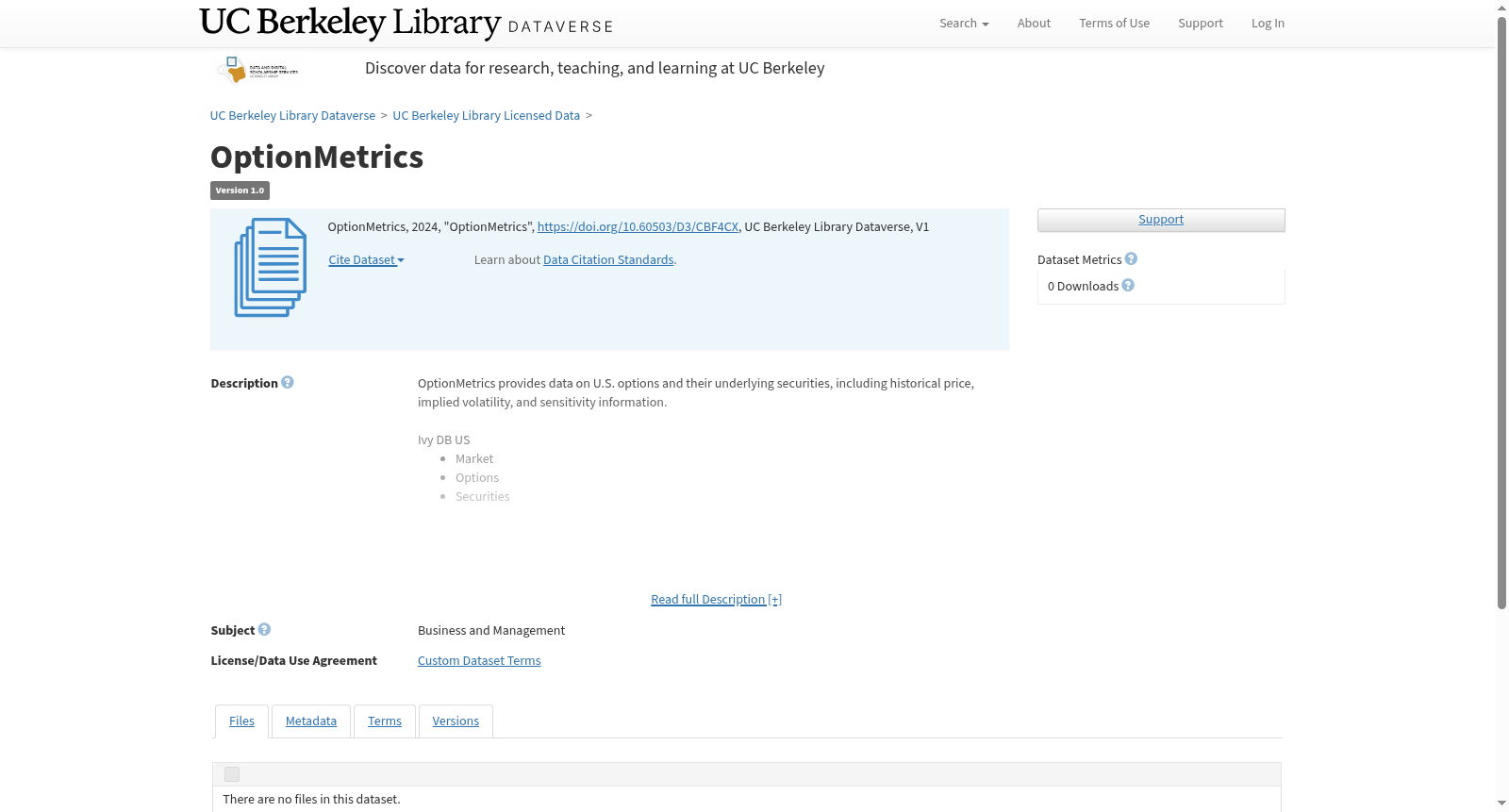Click the 'Ivy DB US' text

[444, 440]
